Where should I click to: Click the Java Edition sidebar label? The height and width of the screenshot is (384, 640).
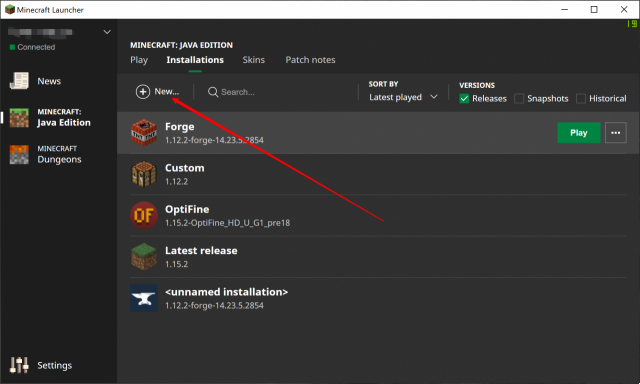[64, 122]
